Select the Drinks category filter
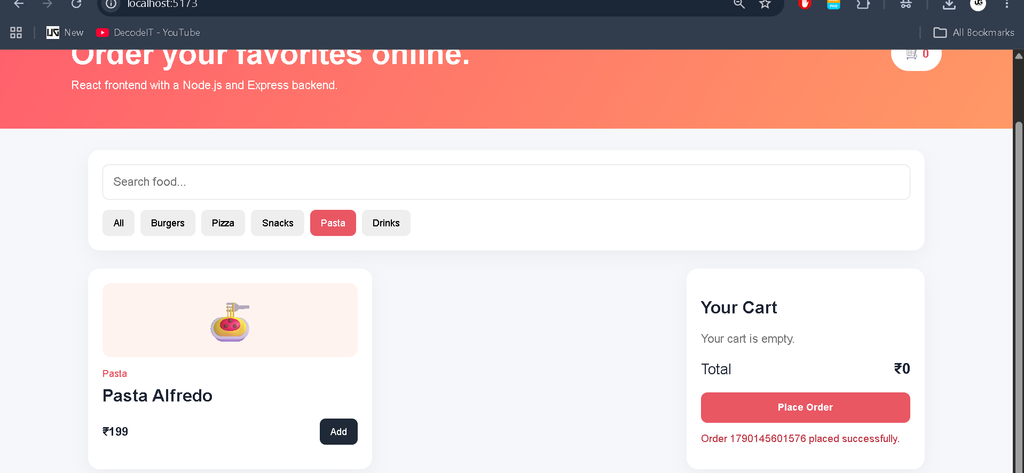The image size is (1024, 473). (x=386, y=223)
